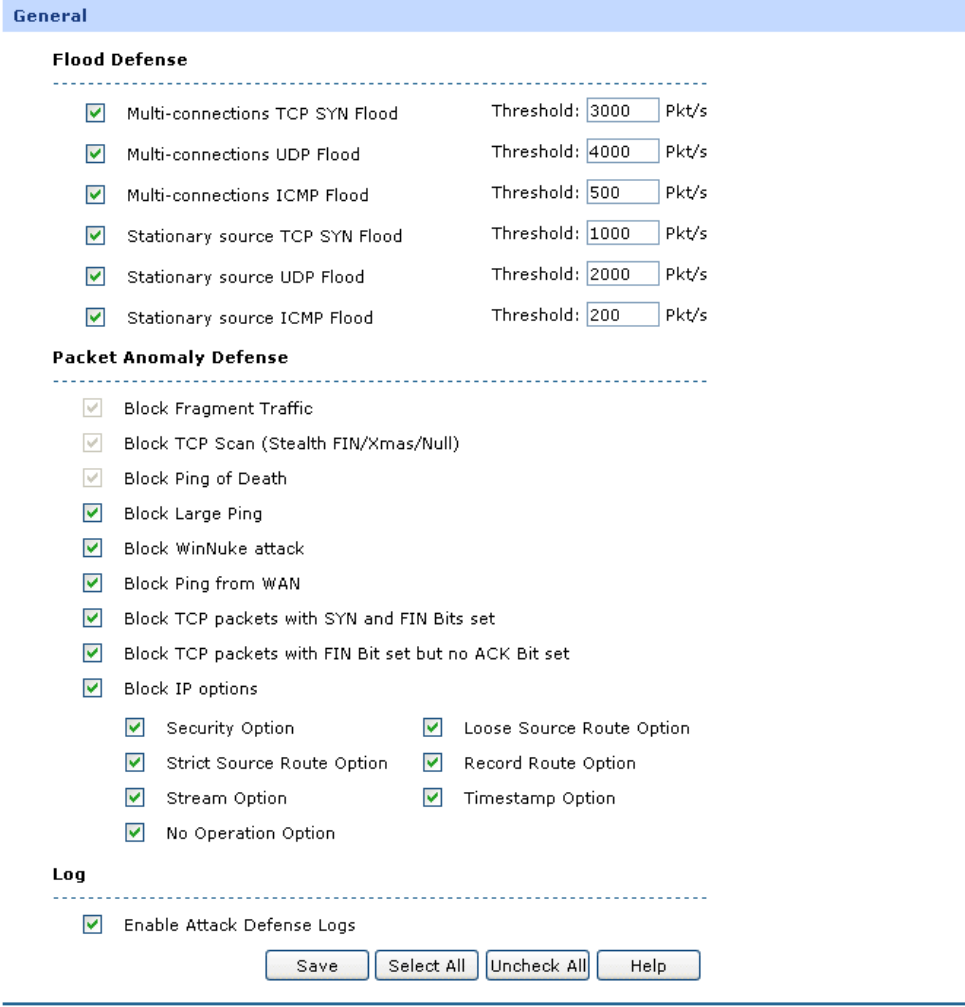The width and height of the screenshot is (965, 1007).
Task: Toggle Multi-connections UDP Flood checkbox
Action: [x=95, y=155]
